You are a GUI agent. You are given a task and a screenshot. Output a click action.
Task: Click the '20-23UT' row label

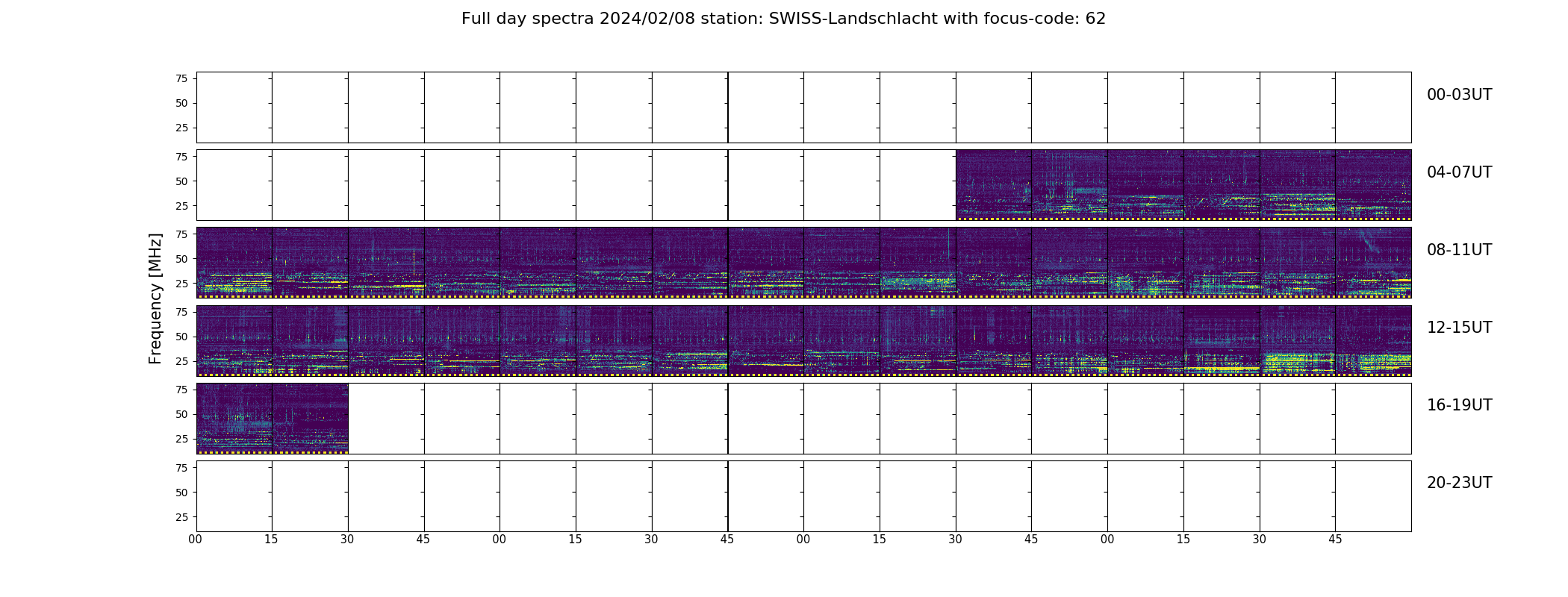[x=1459, y=483]
